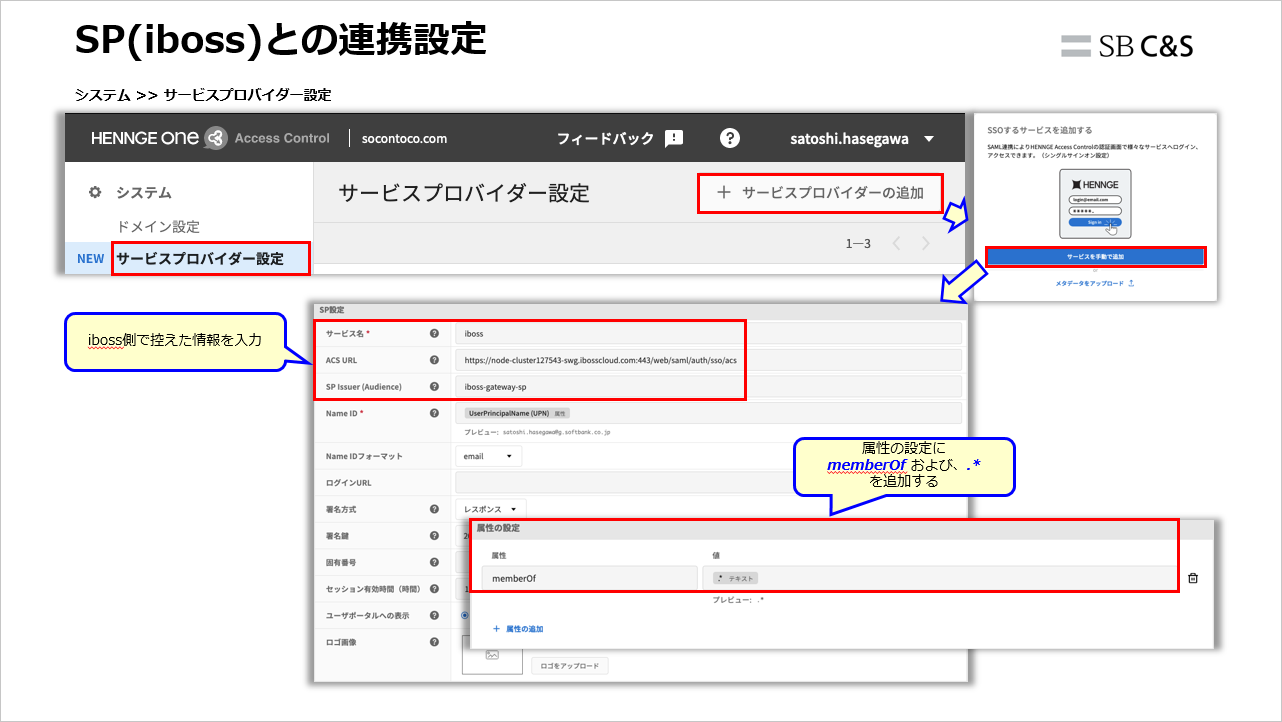Open the Name IDフォーマット email dropdown
Image resolution: width=1282 pixels, height=722 pixels.
(489, 454)
